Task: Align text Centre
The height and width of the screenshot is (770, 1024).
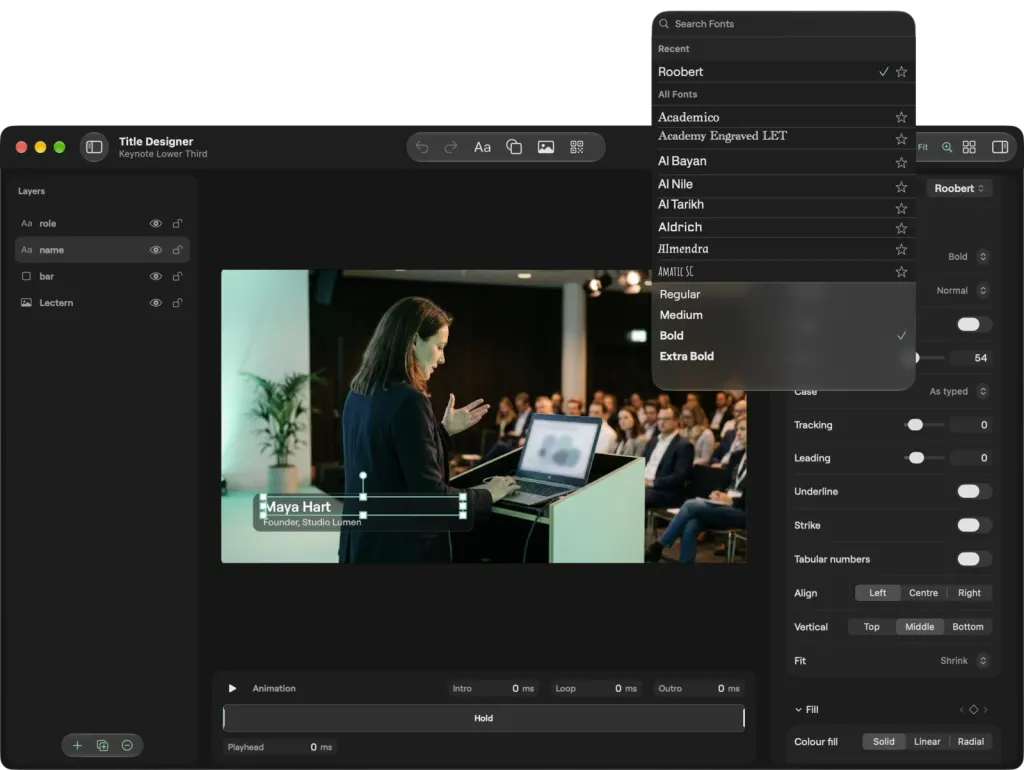Action: pyautogui.click(x=923, y=592)
